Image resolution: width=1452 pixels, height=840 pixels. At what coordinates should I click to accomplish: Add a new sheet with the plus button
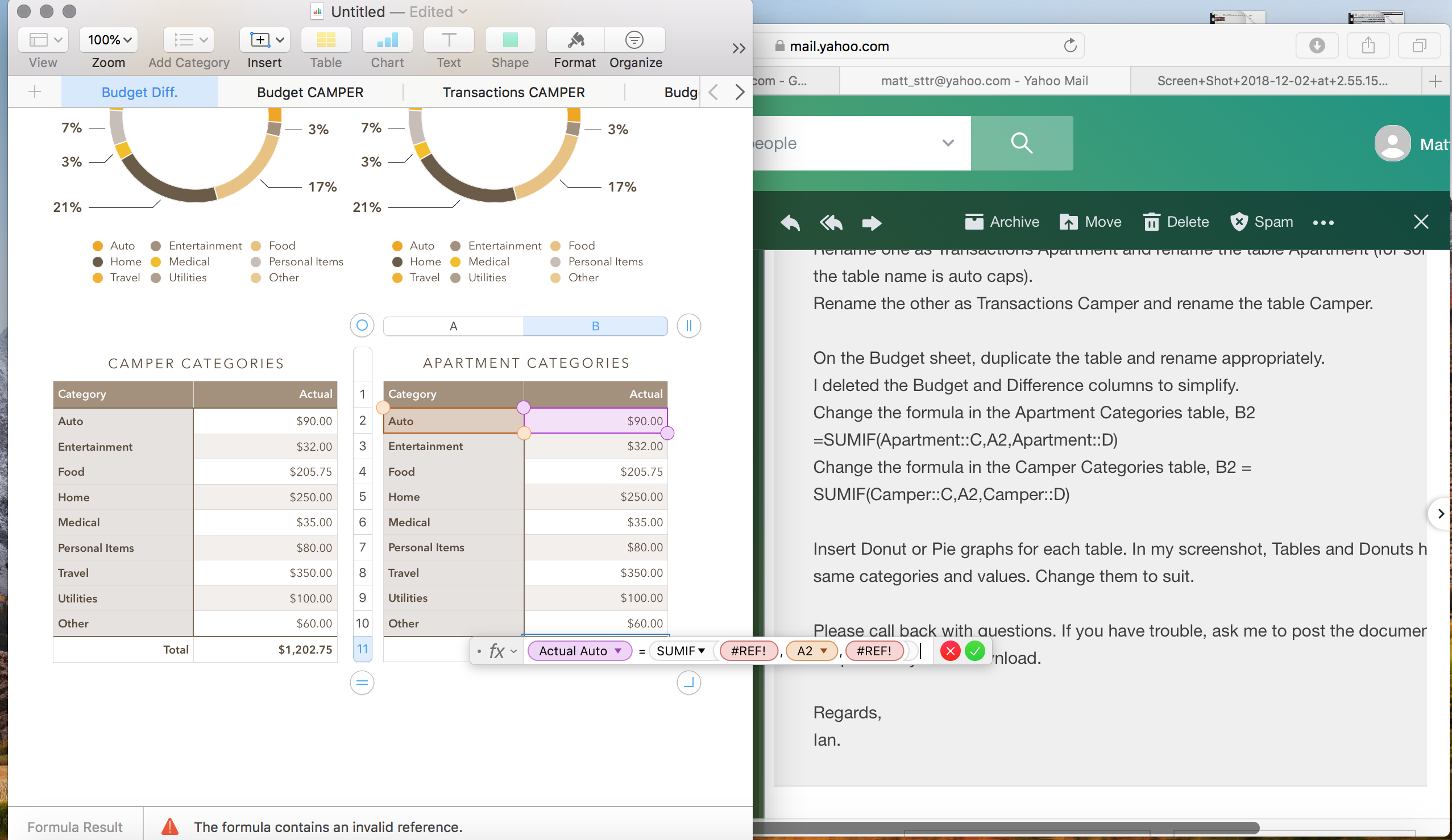click(x=35, y=91)
